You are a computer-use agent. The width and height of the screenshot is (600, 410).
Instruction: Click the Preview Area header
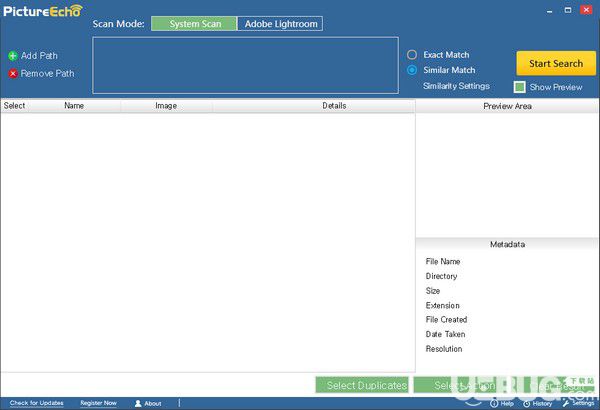(x=507, y=106)
